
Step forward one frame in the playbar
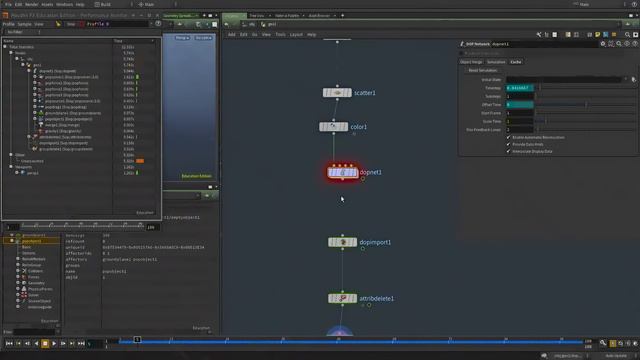click(x=63, y=344)
